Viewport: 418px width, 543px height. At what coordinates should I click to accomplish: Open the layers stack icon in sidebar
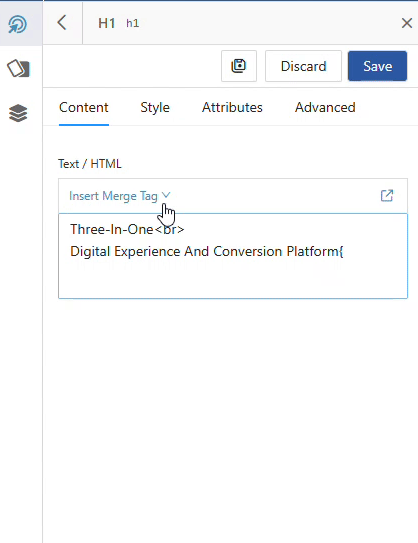pyautogui.click(x=18, y=113)
